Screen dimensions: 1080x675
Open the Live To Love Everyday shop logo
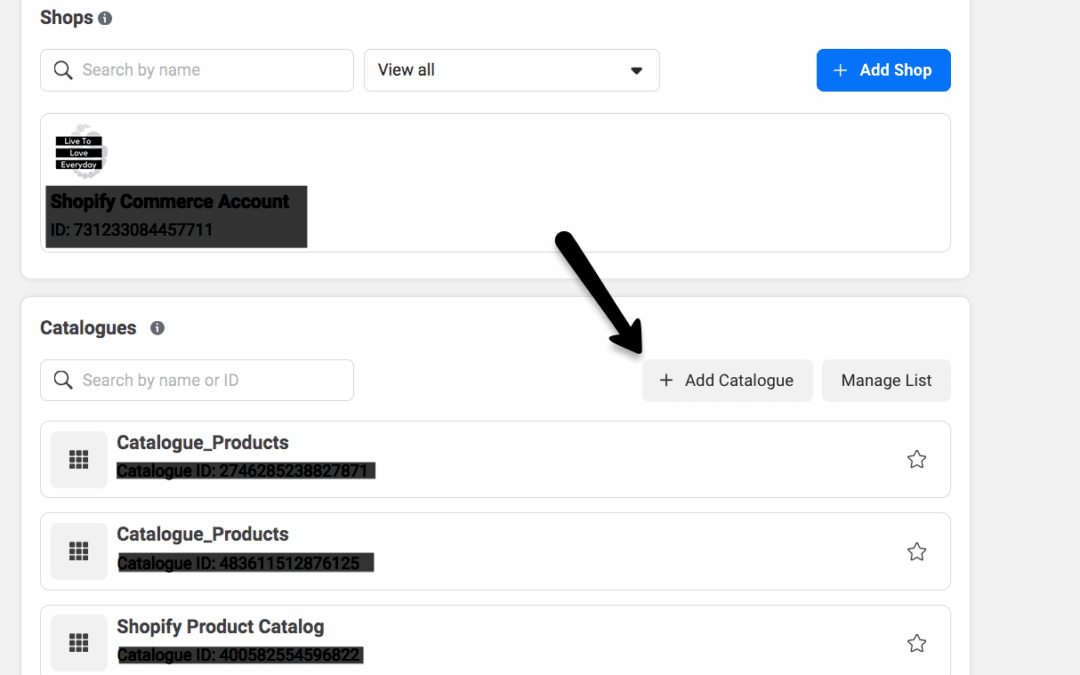tap(79, 152)
